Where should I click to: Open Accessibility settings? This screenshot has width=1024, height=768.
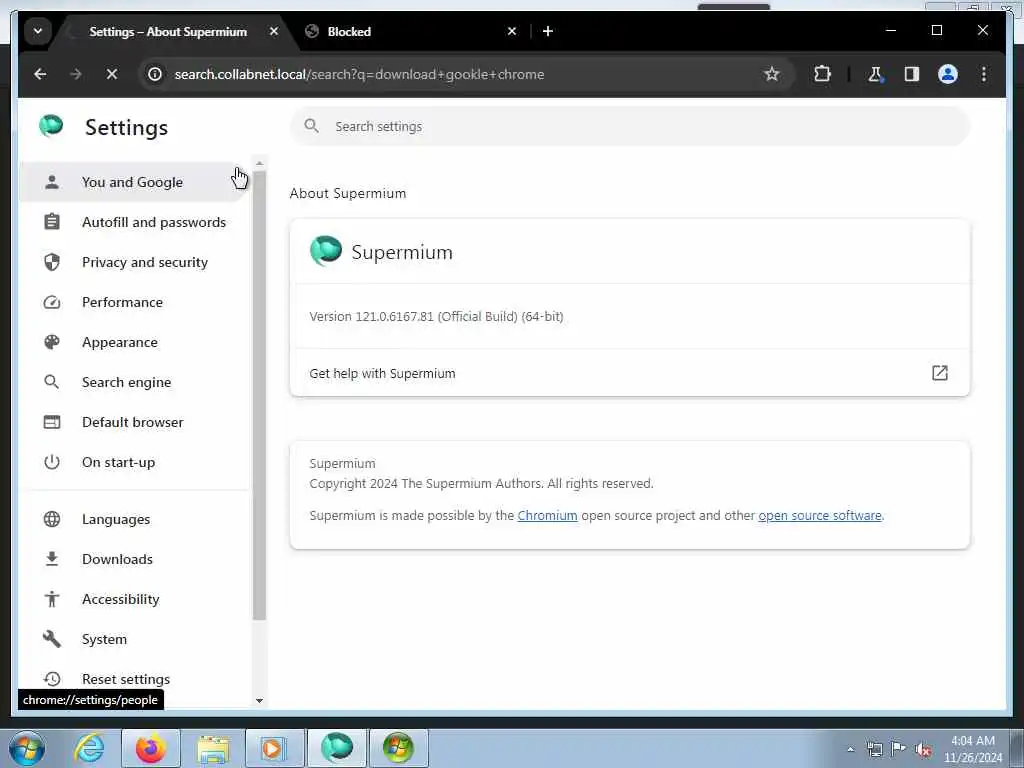point(136,599)
